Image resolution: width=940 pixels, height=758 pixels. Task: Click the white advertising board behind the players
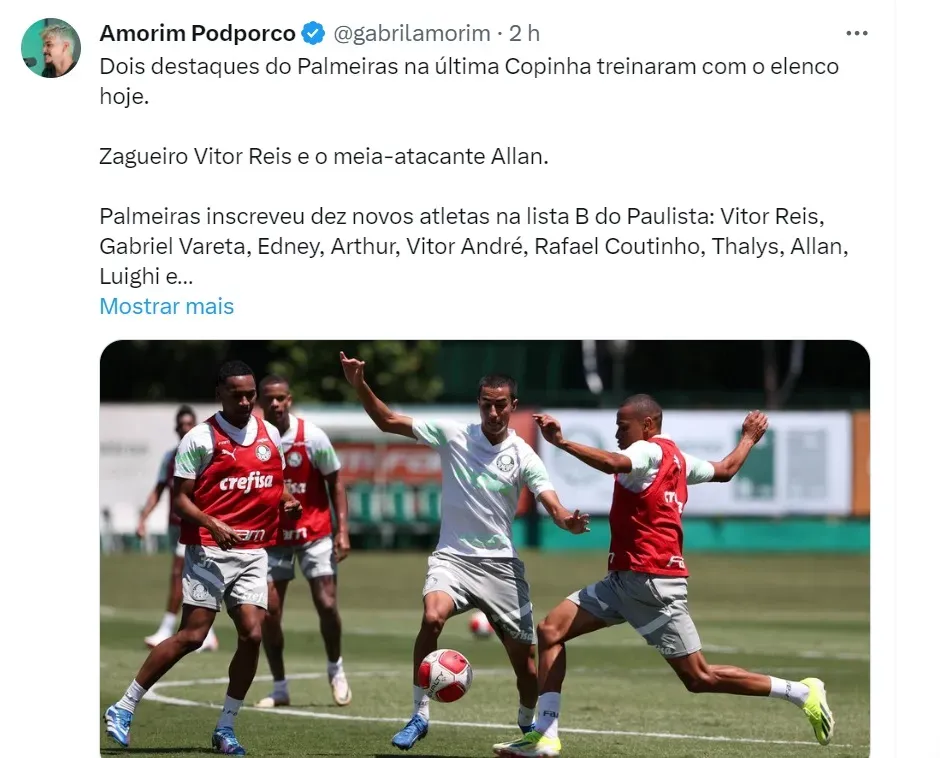pyautogui.click(x=695, y=462)
